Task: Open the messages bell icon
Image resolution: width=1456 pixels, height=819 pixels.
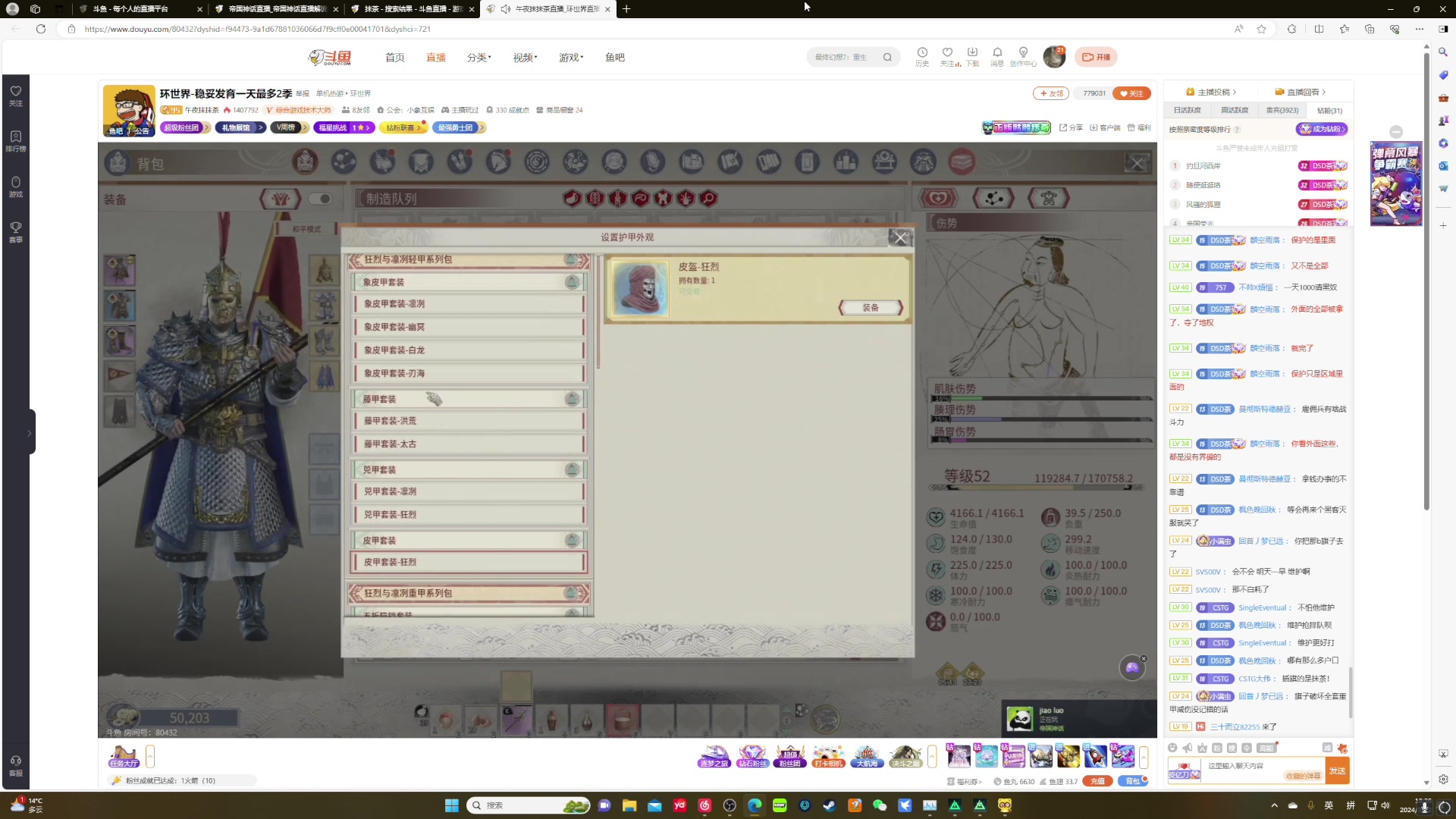Action: pos(997,53)
